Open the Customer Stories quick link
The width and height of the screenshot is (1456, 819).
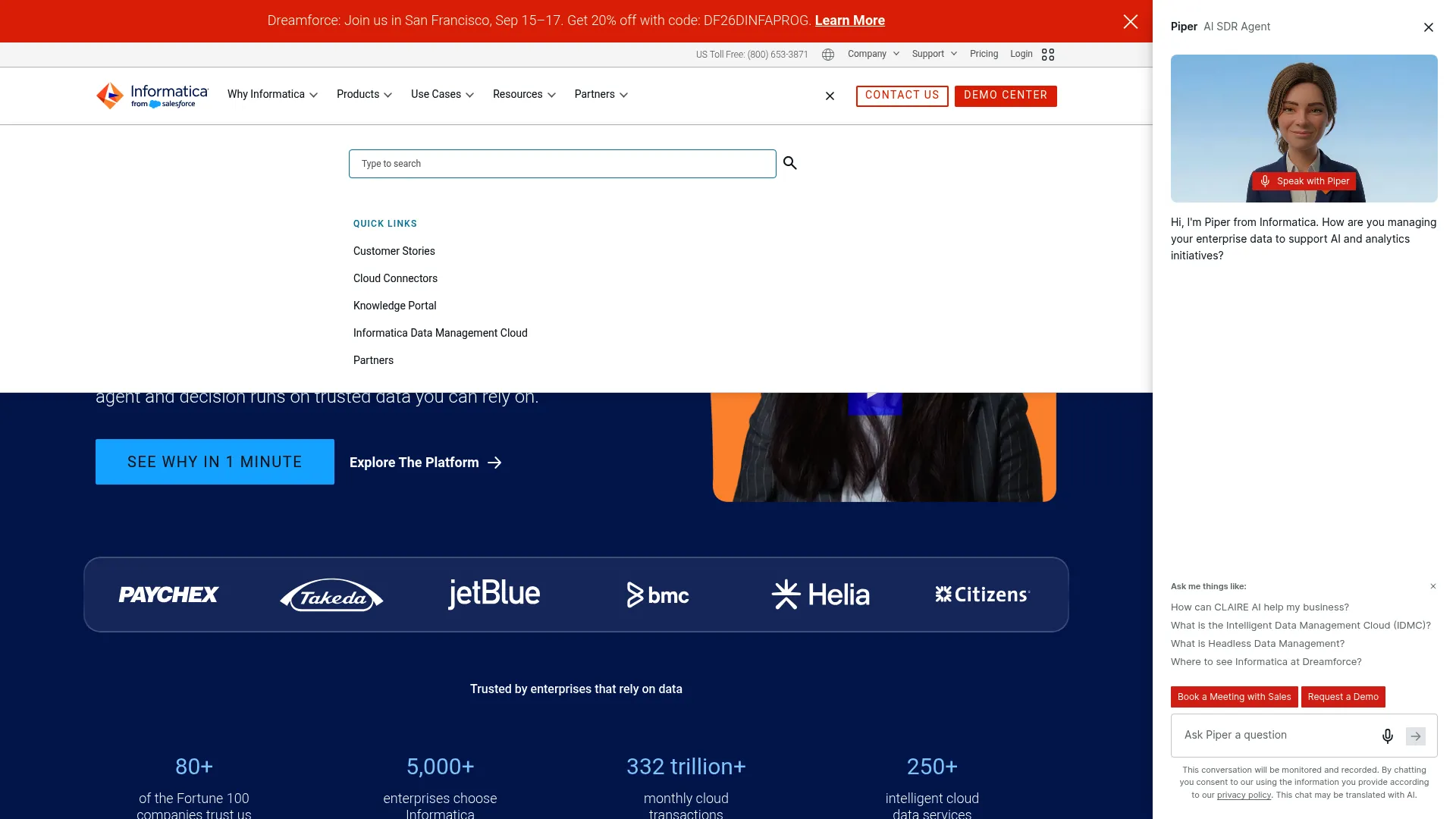[x=394, y=251]
